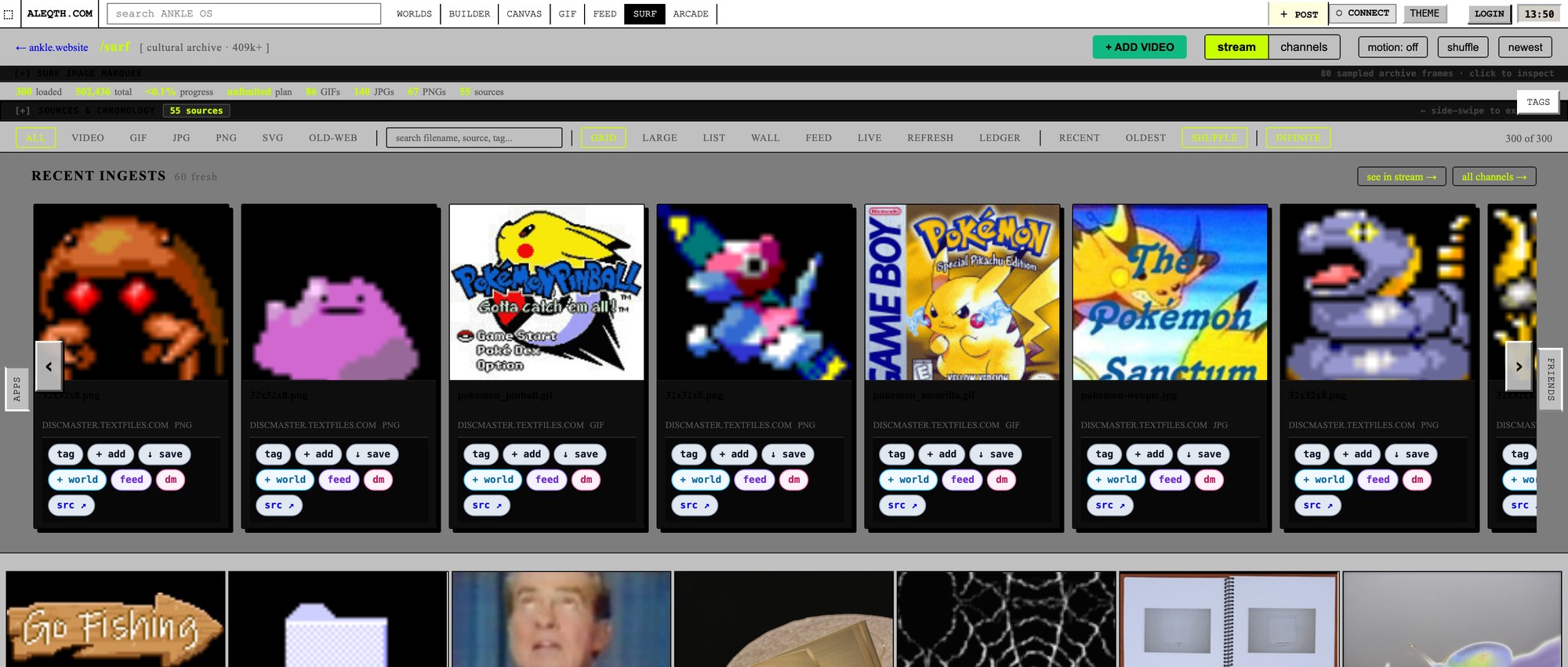Toggle motion off setting
The height and width of the screenshot is (667, 1568).
click(x=1392, y=47)
